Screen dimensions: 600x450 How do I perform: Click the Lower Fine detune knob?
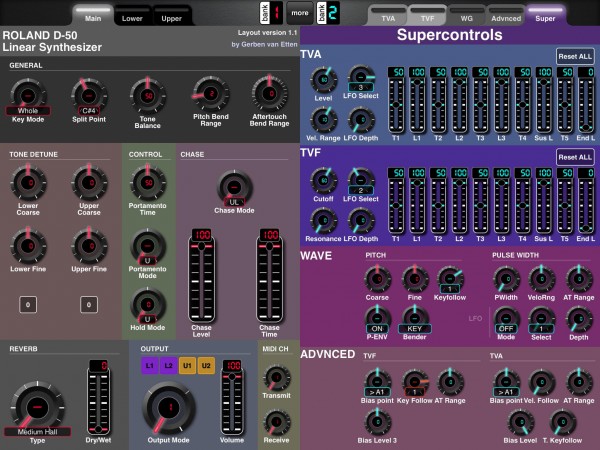coord(28,246)
